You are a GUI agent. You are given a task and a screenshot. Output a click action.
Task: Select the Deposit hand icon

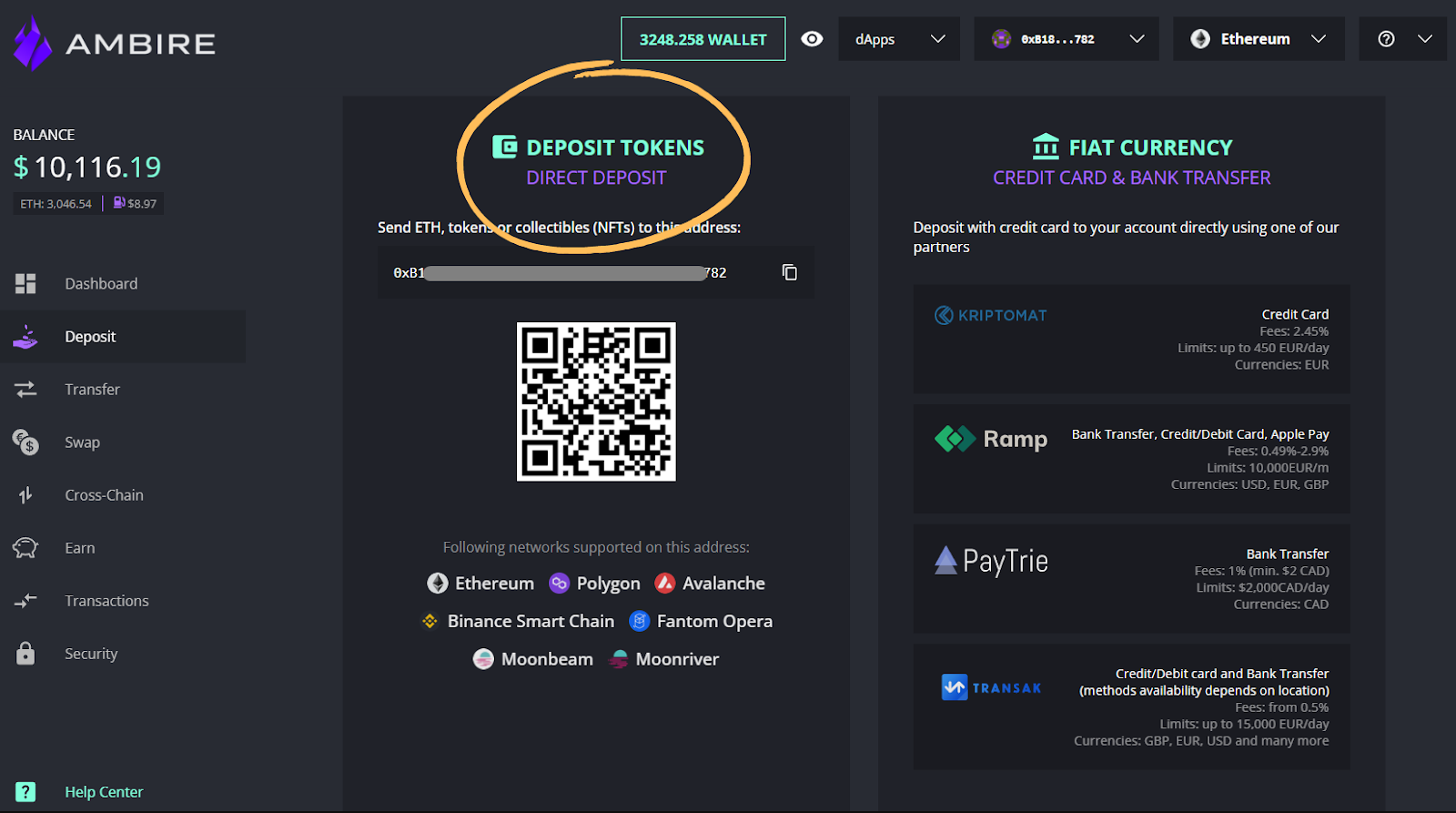coord(25,337)
